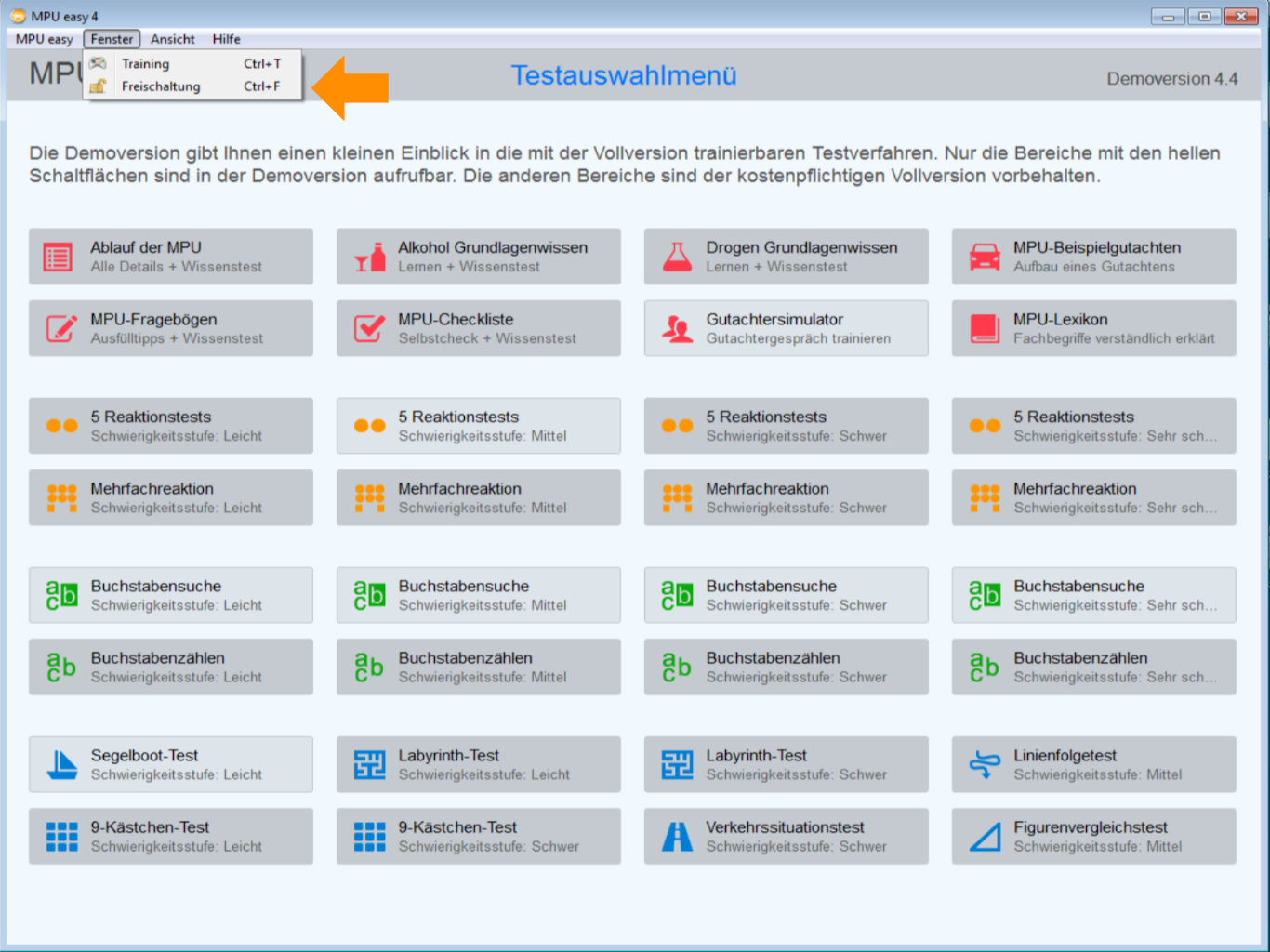Open the MPU easy menu in menu bar
This screenshot has height=952, width=1270.
44,39
